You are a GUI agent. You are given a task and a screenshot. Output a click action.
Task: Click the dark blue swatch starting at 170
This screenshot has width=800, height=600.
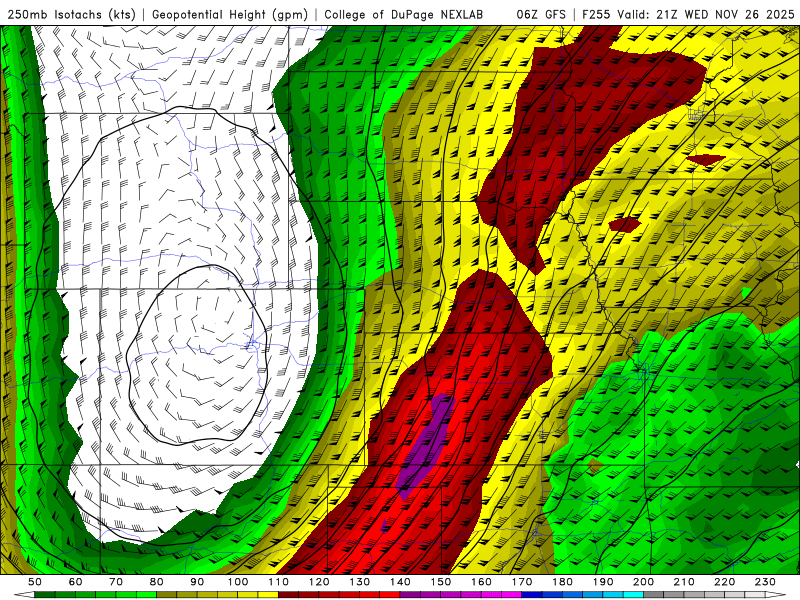tap(532, 594)
